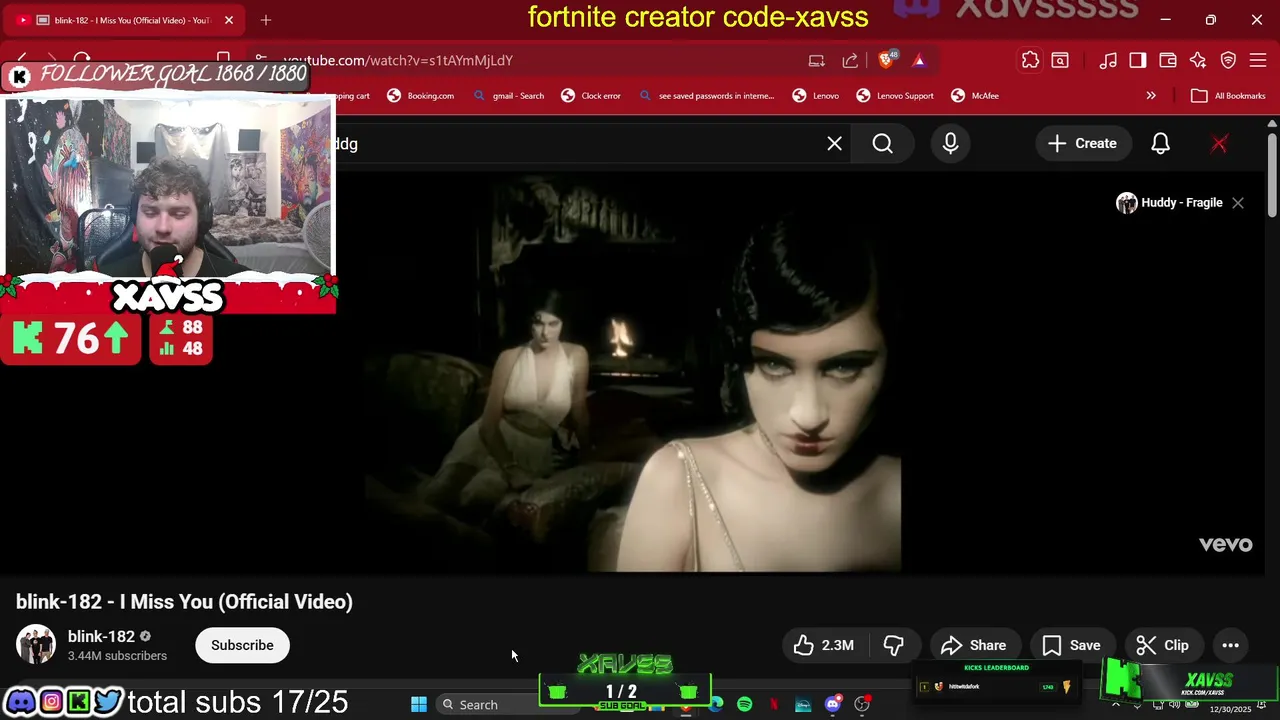This screenshot has height=720, width=1280.
Task: Open Brave Shields lion icon
Action: tap(887, 60)
